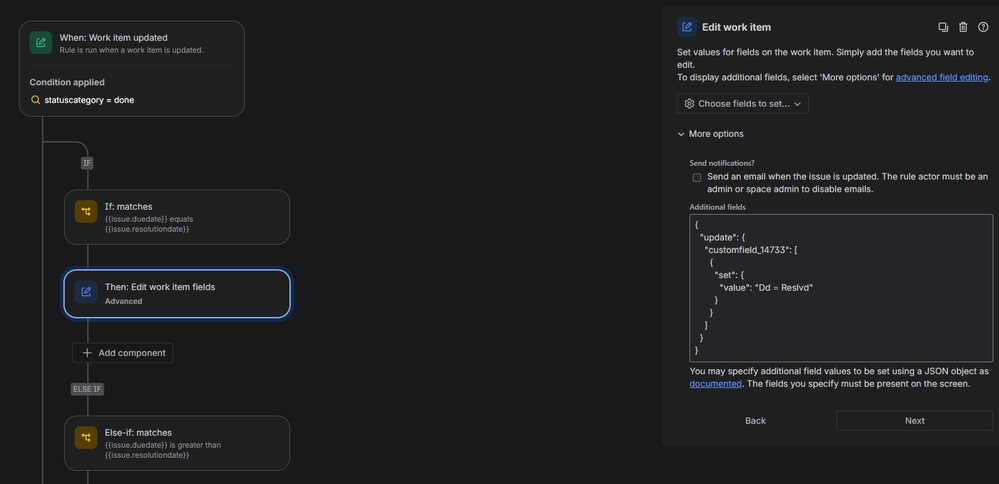
Task: Click the Advanced label under Edit work item fields
Action: [x=124, y=301]
